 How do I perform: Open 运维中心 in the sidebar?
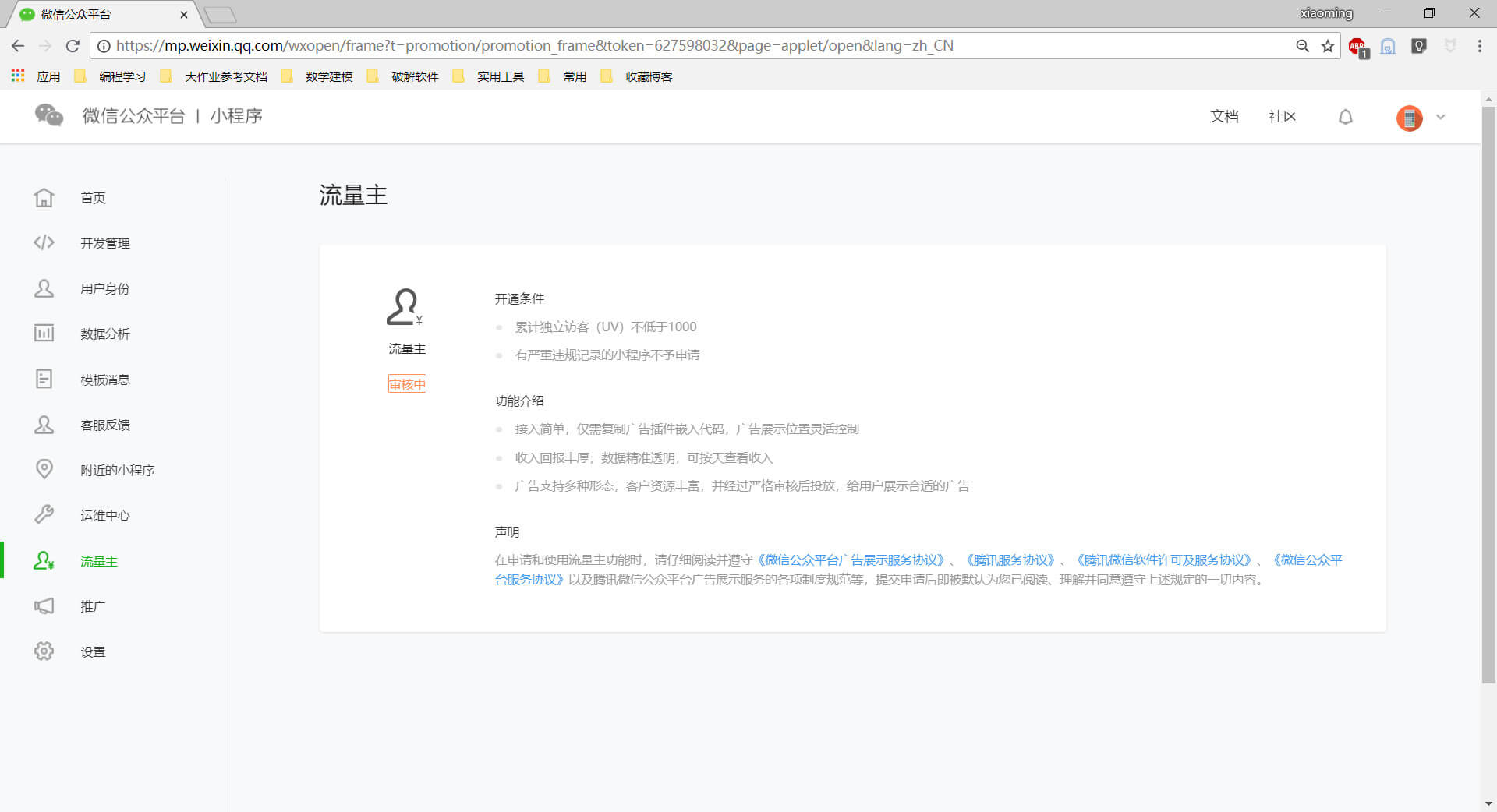(x=105, y=515)
